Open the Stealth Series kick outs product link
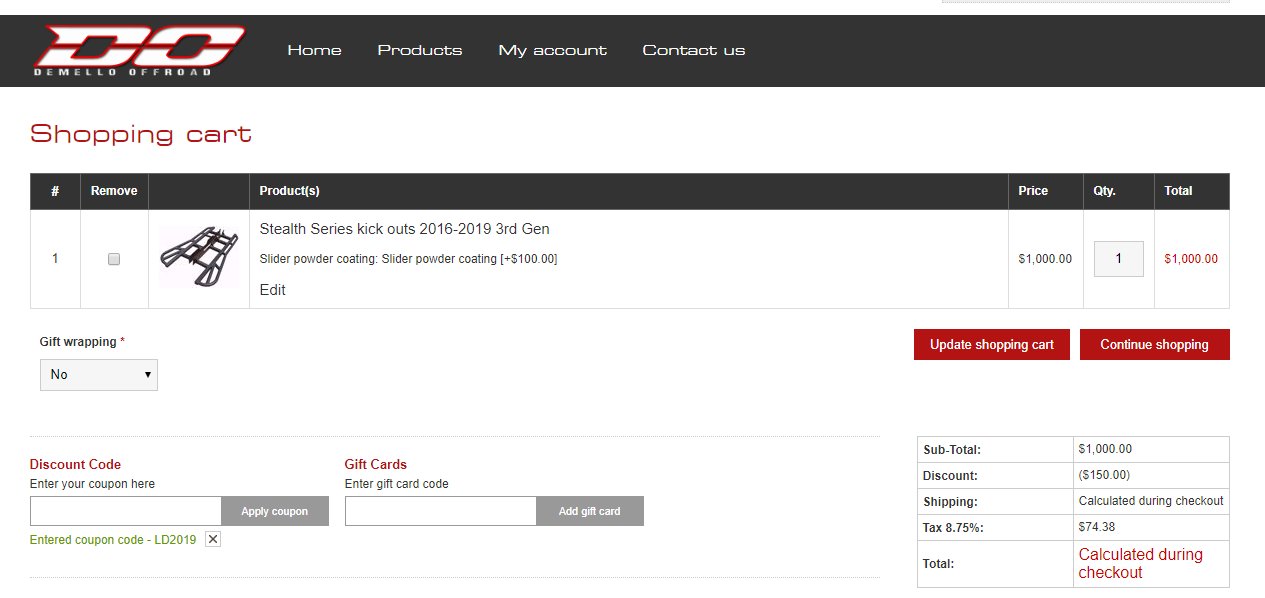This screenshot has height=598, width=1265. 405,229
